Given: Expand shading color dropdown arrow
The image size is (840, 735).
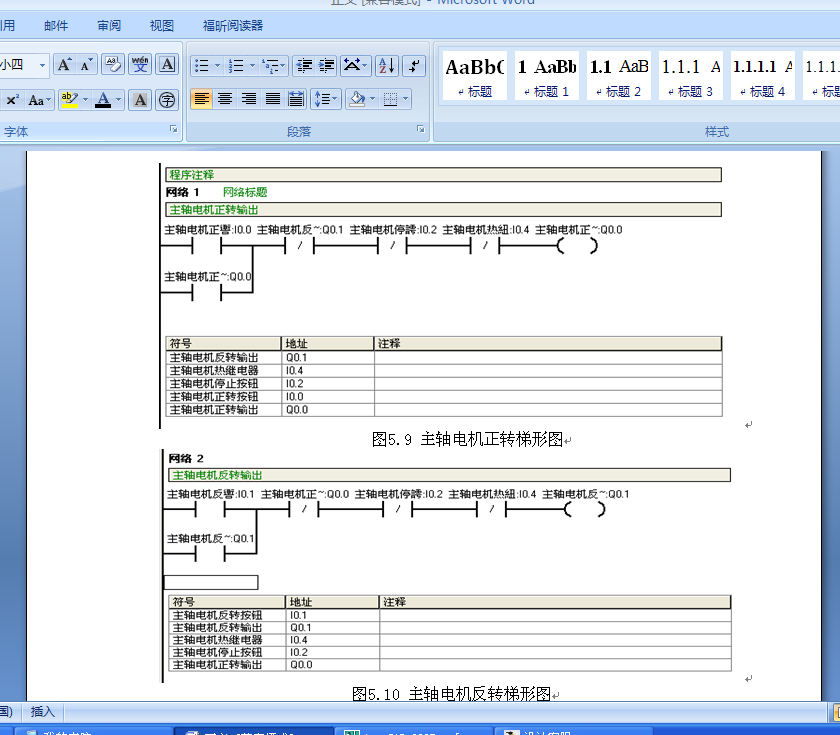Looking at the screenshot, I should pos(372,99).
